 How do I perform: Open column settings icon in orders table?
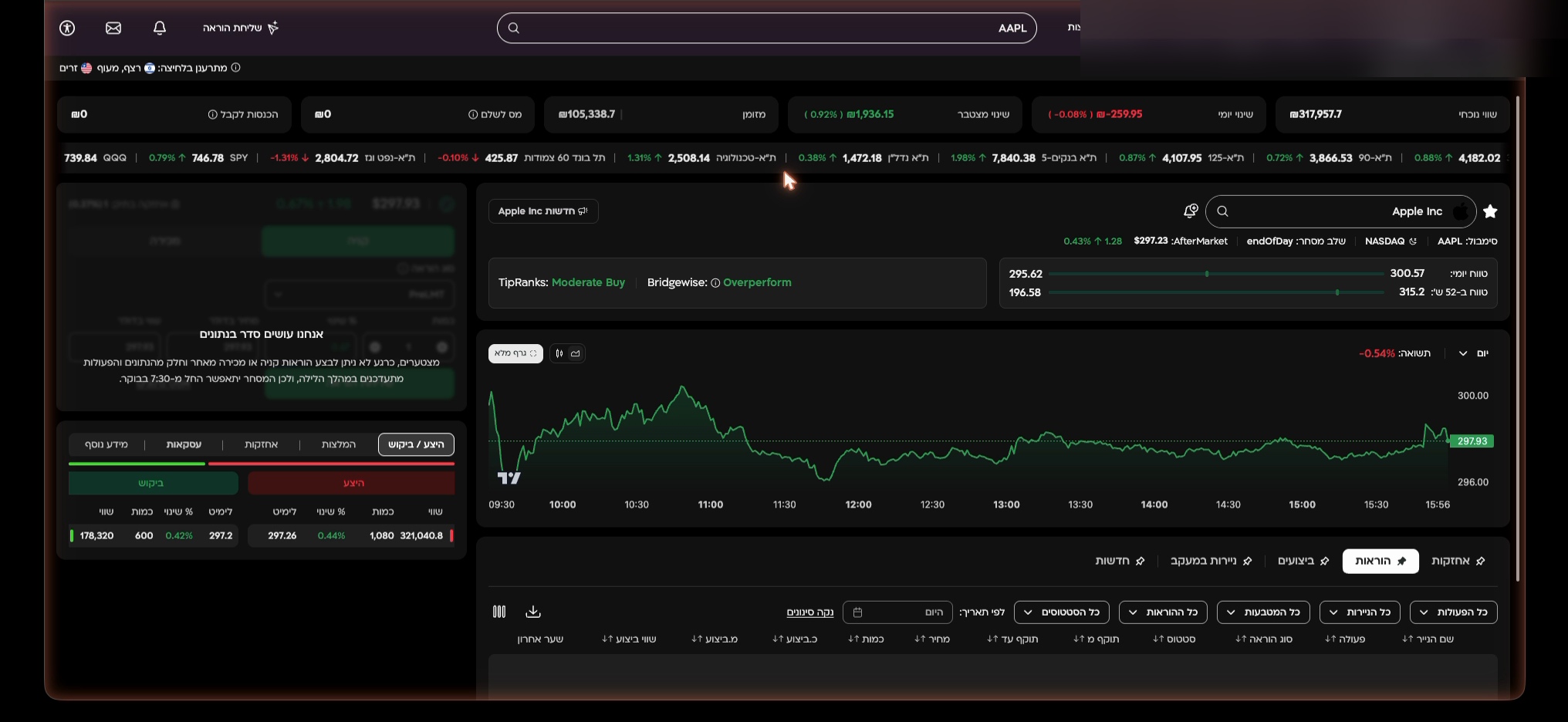(499, 612)
